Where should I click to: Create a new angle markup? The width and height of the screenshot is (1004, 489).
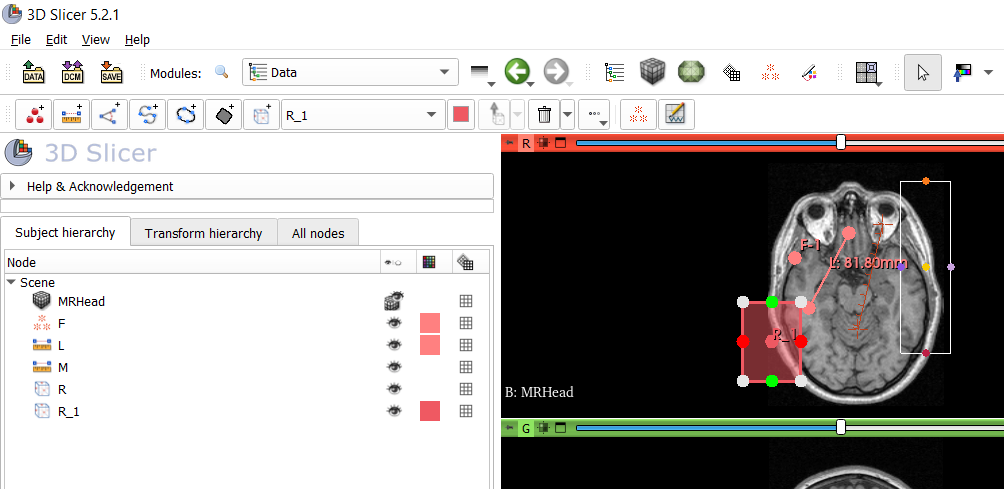pos(109,115)
